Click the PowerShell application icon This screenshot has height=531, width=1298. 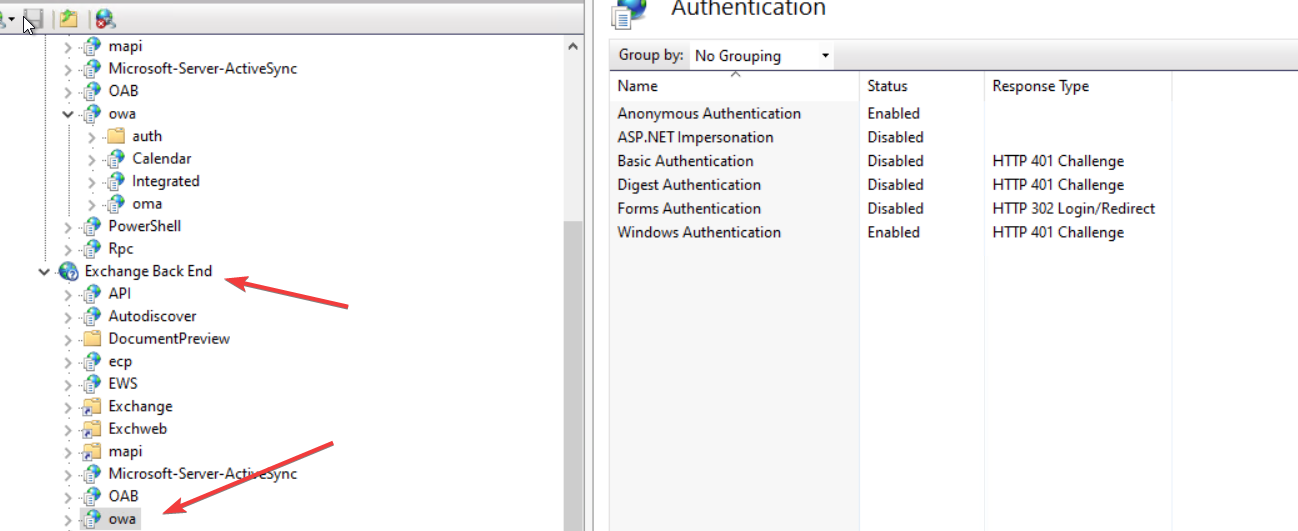pos(92,226)
